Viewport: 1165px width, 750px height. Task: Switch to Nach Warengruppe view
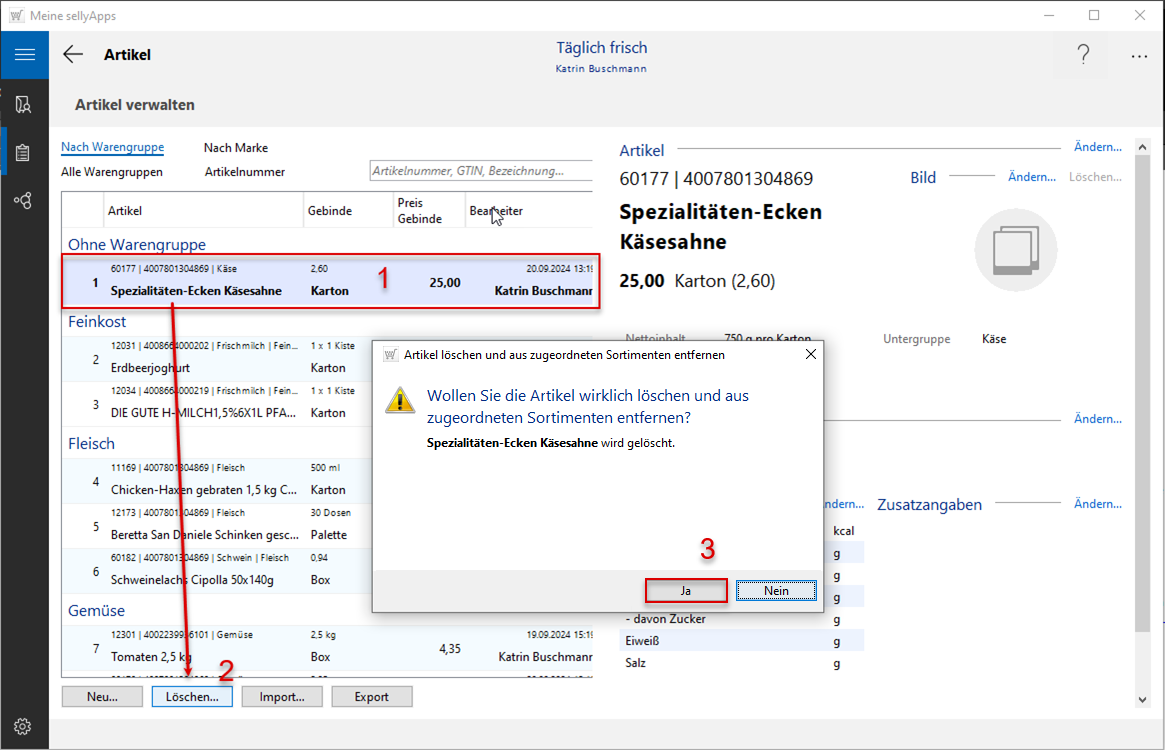(112, 147)
